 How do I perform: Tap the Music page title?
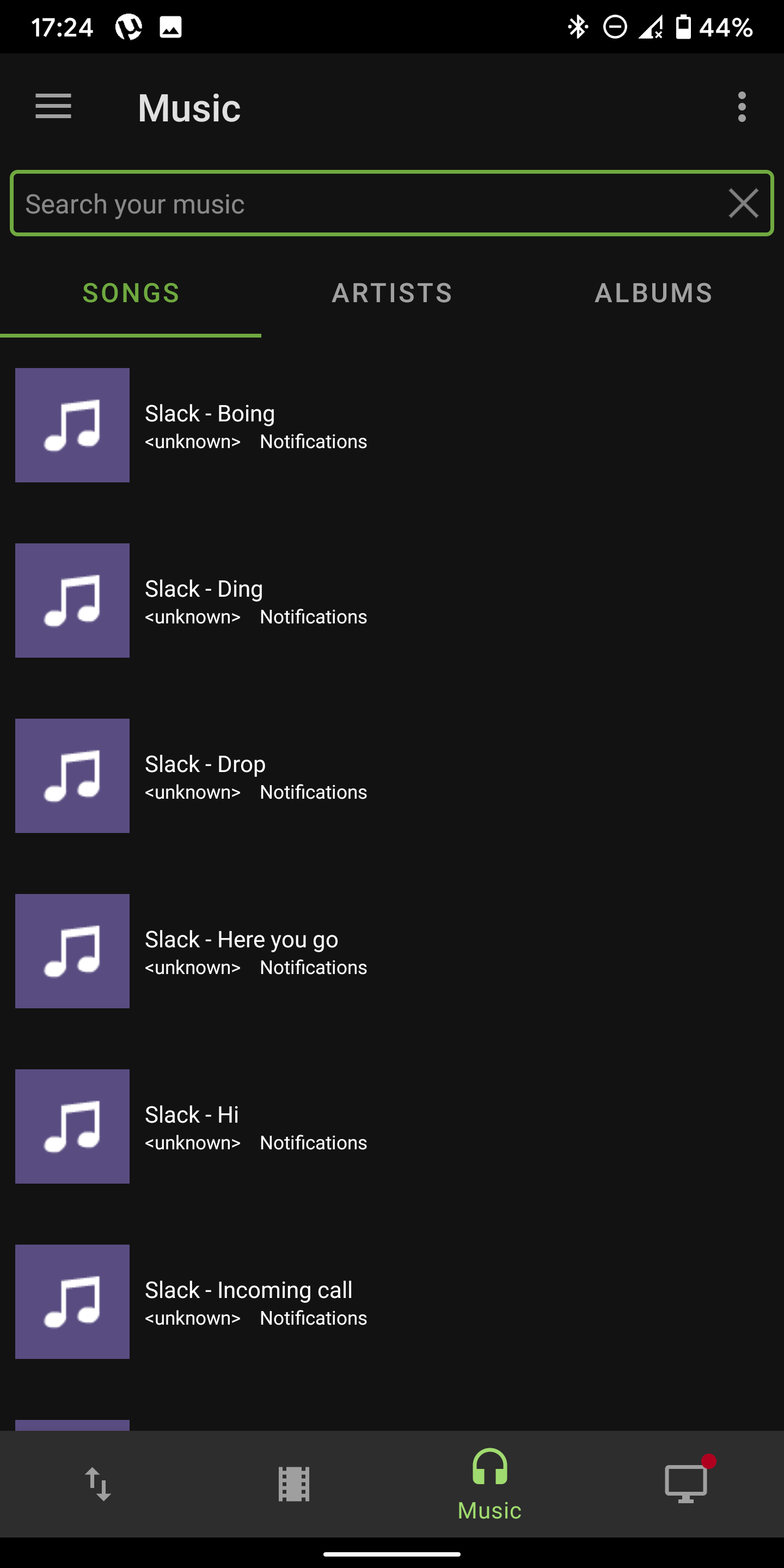click(189, 108)
